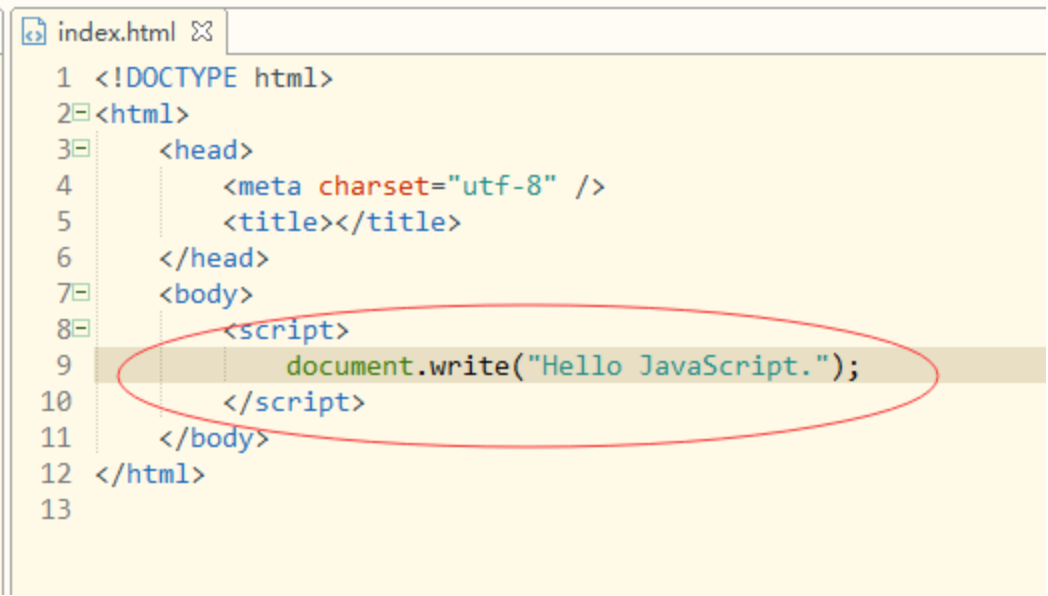Click the <!DOCTYPE html> declaration on line 1

tap(214, 78)
